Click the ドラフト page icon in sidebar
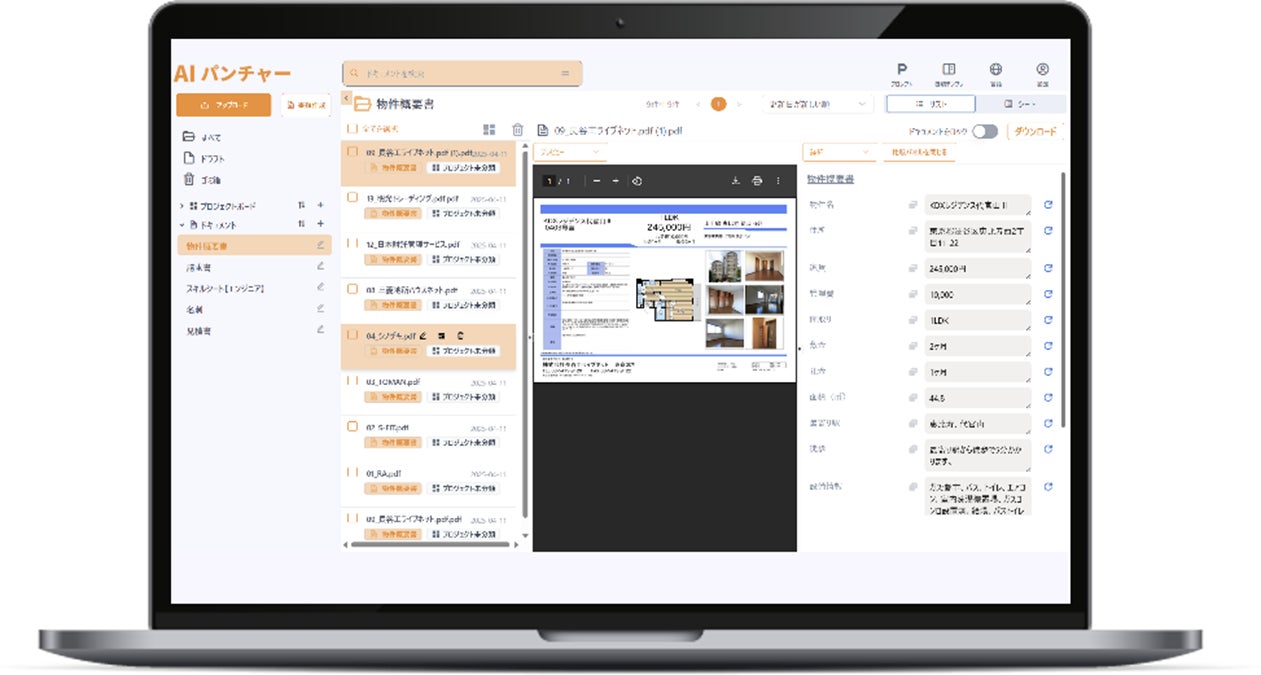 [188, 158]
